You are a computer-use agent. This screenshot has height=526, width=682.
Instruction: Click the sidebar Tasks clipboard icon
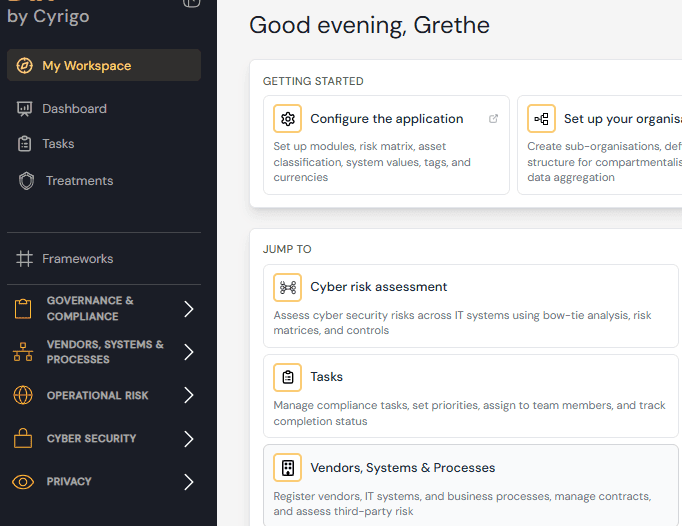pyautogui.click(x=24, y=144)
